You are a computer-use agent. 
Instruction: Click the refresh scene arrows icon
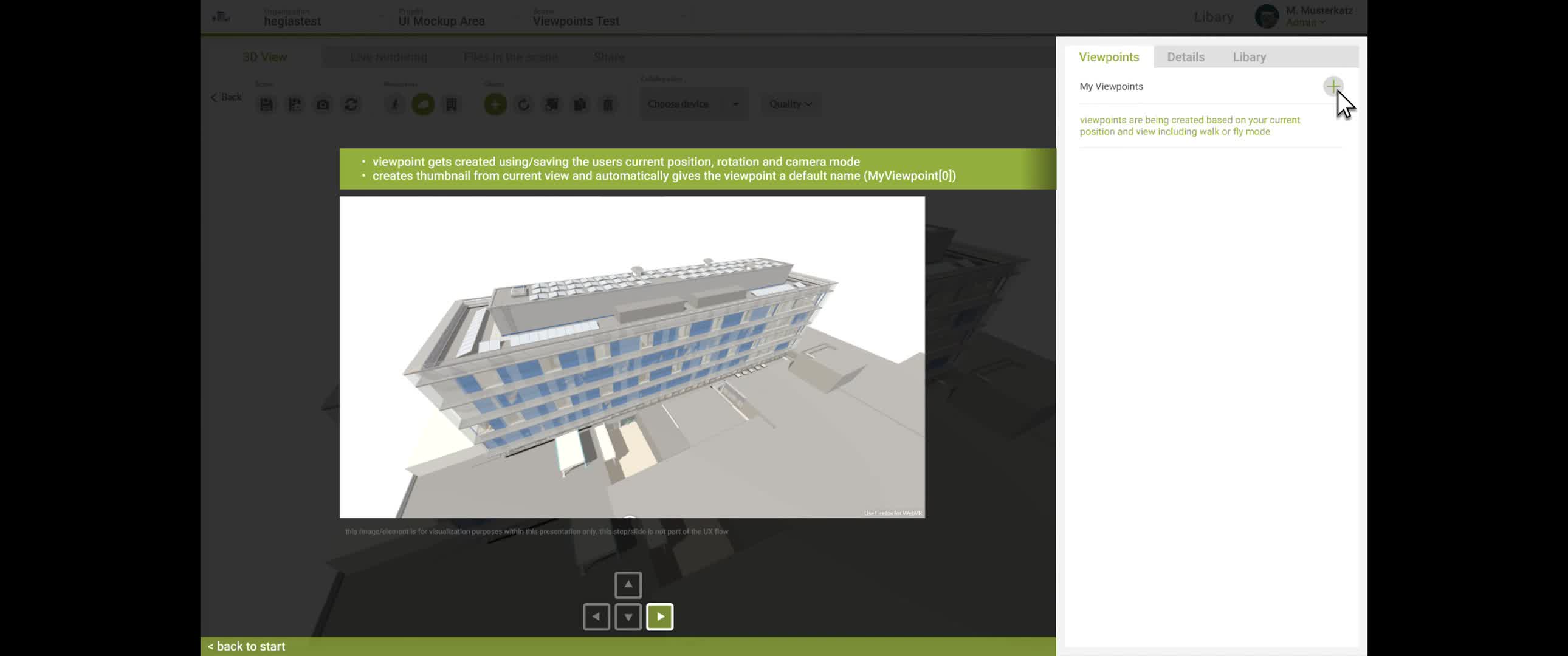coord(351,104)
